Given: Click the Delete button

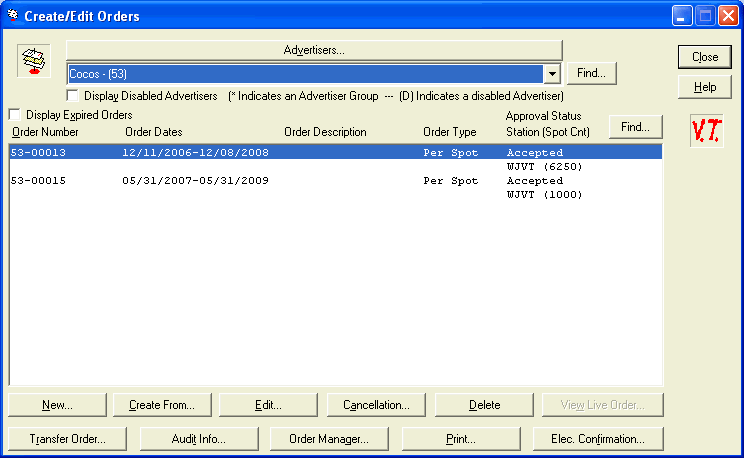Looking at the screenshot, I should [x=484, y=405].
